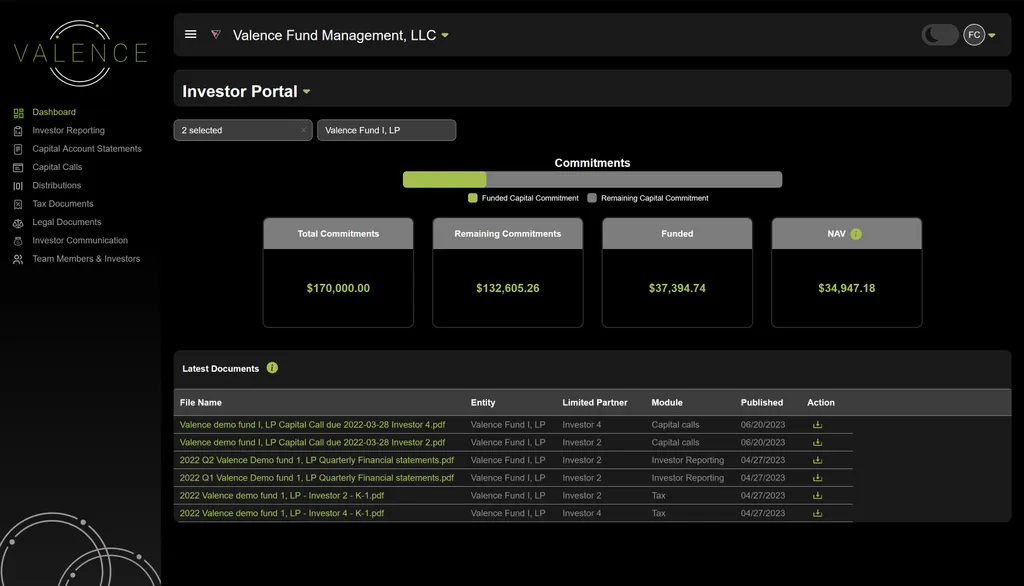Click the NAV info icon
The height and width of the screenshot is (586, 1024).
tap(856, 234)
